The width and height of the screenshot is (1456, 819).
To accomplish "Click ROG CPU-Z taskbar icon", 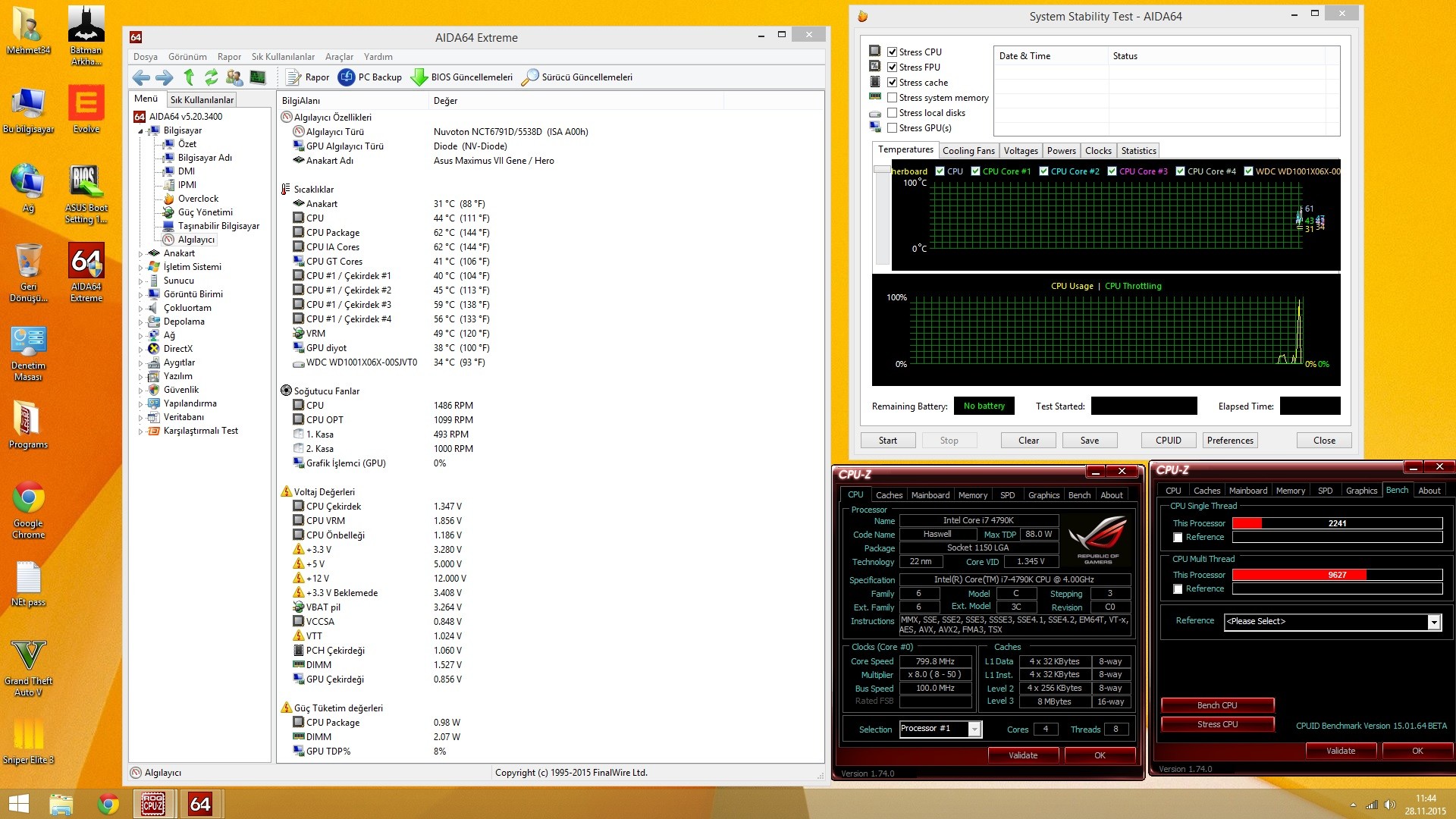I will click(x=154, y=804).
